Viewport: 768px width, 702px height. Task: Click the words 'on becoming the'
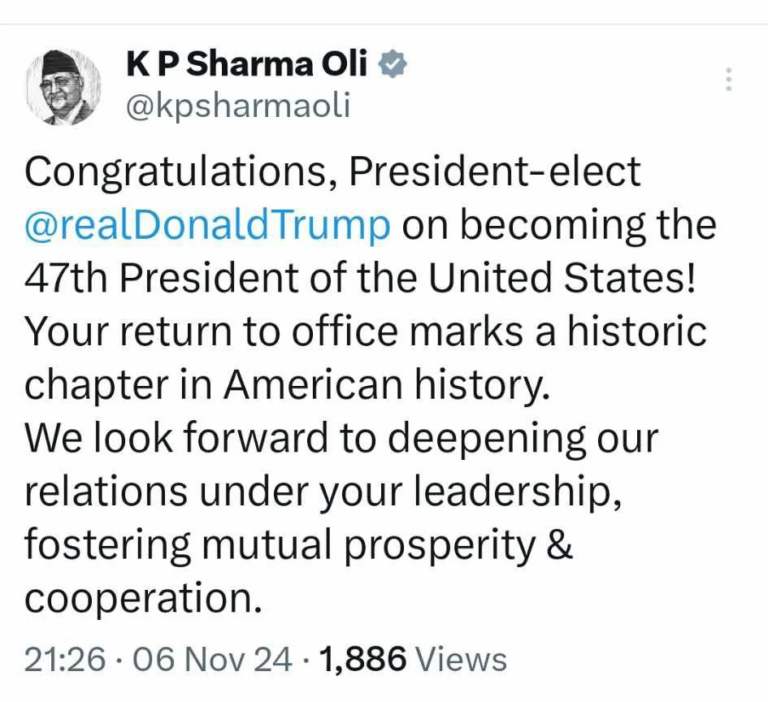point(559,225)
